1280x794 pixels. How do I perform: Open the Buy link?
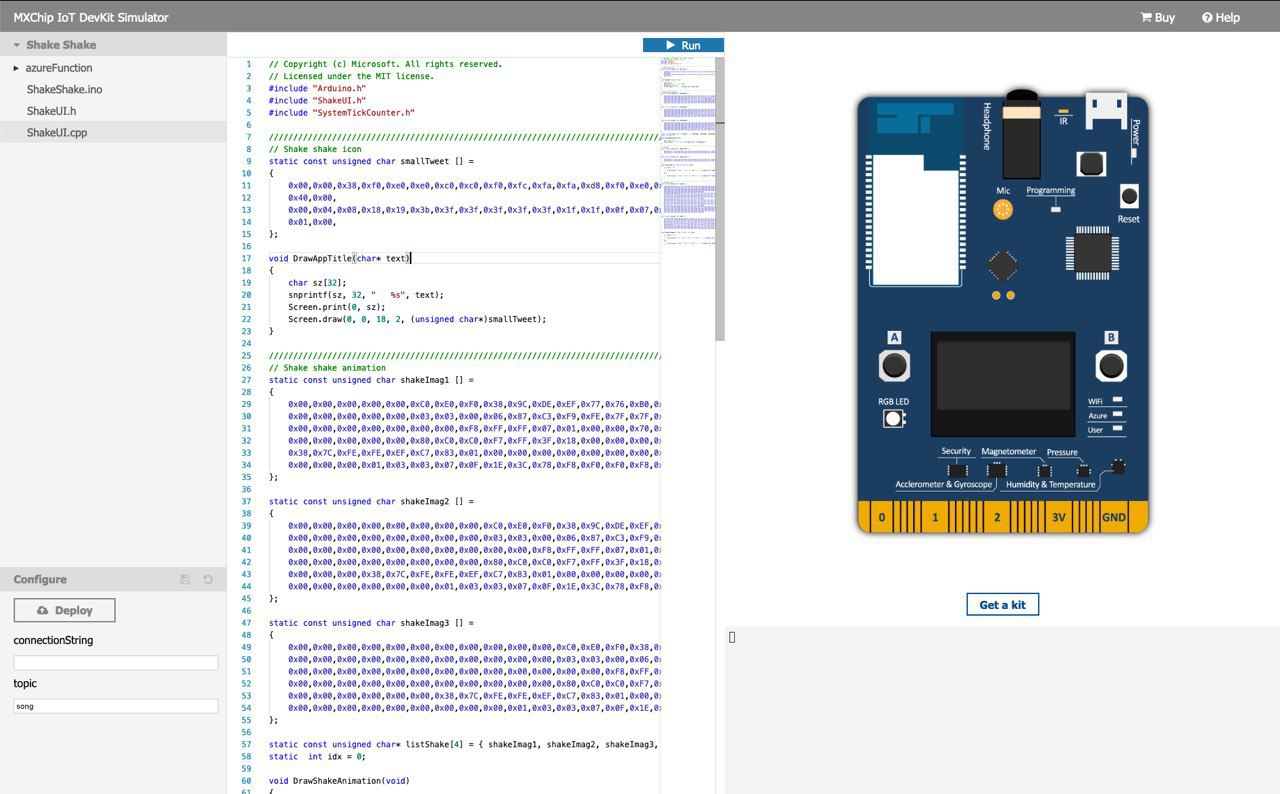[1158, 17]
